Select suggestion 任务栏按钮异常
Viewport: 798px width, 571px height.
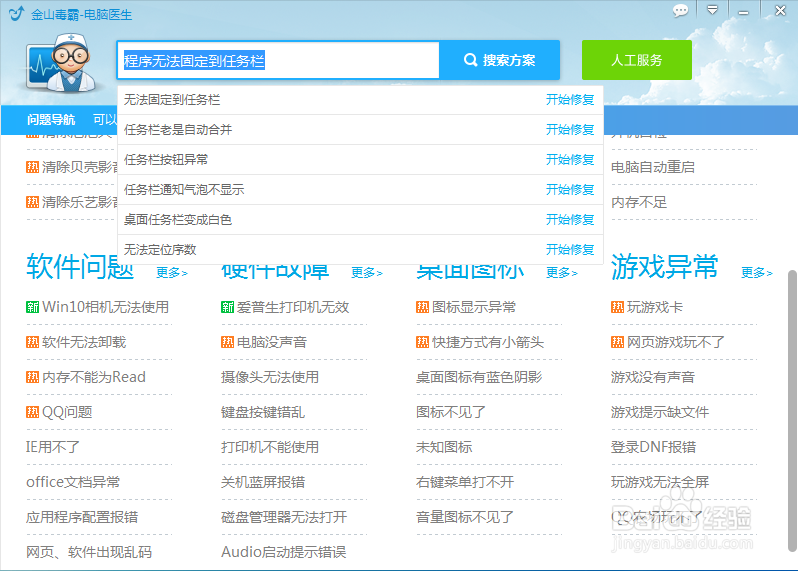pos(166,160)
